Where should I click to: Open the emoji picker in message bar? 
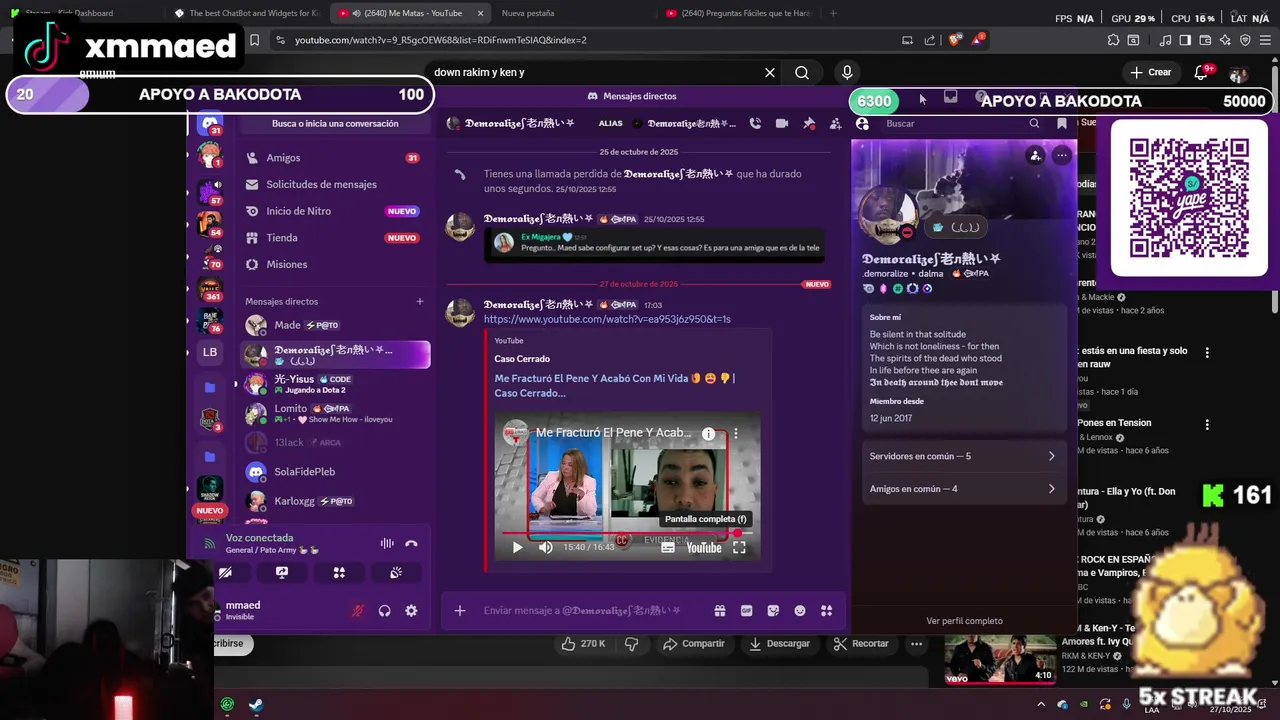point(800,611)
